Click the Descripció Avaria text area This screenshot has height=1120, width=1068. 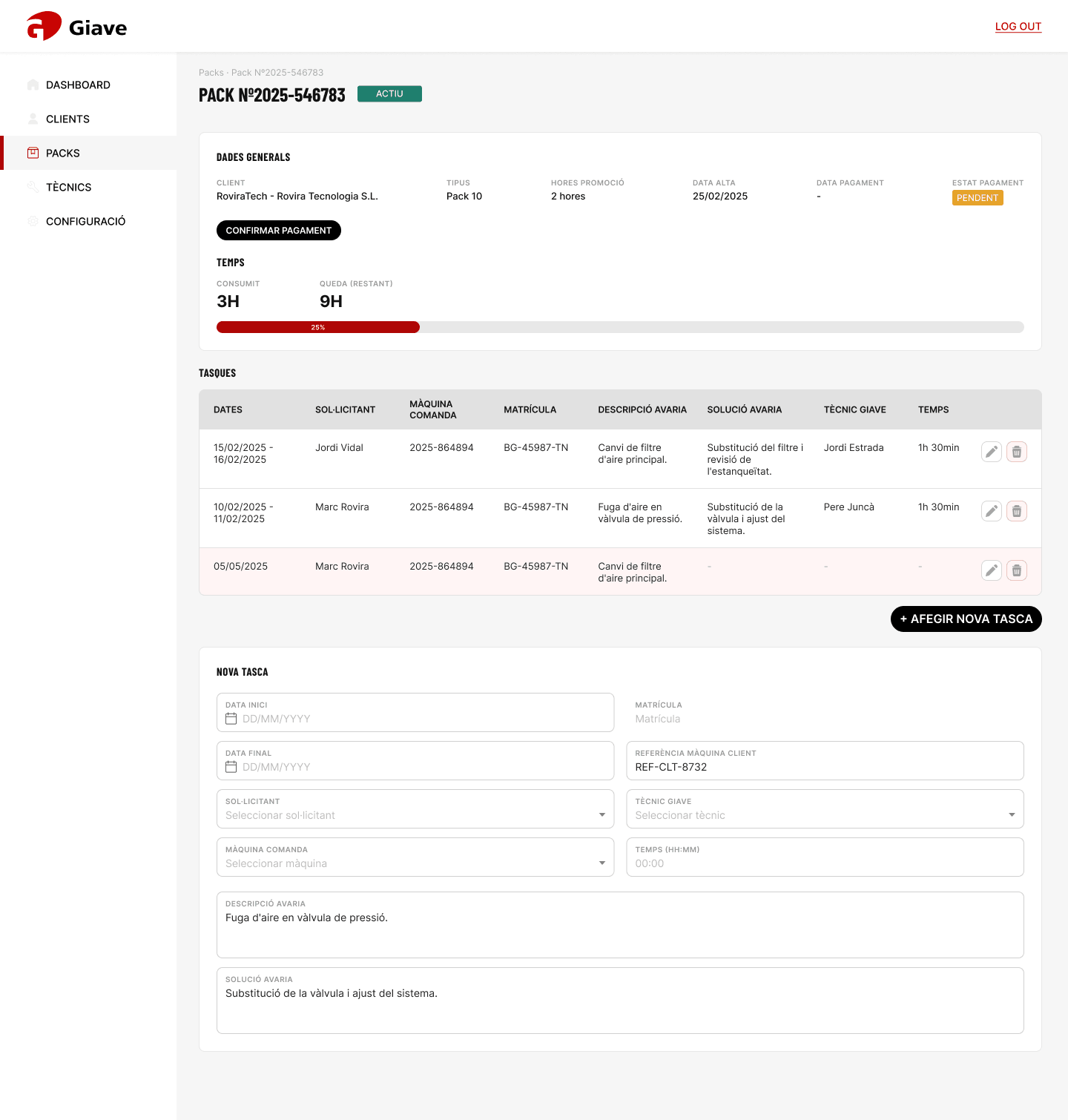tap(620, 925)
